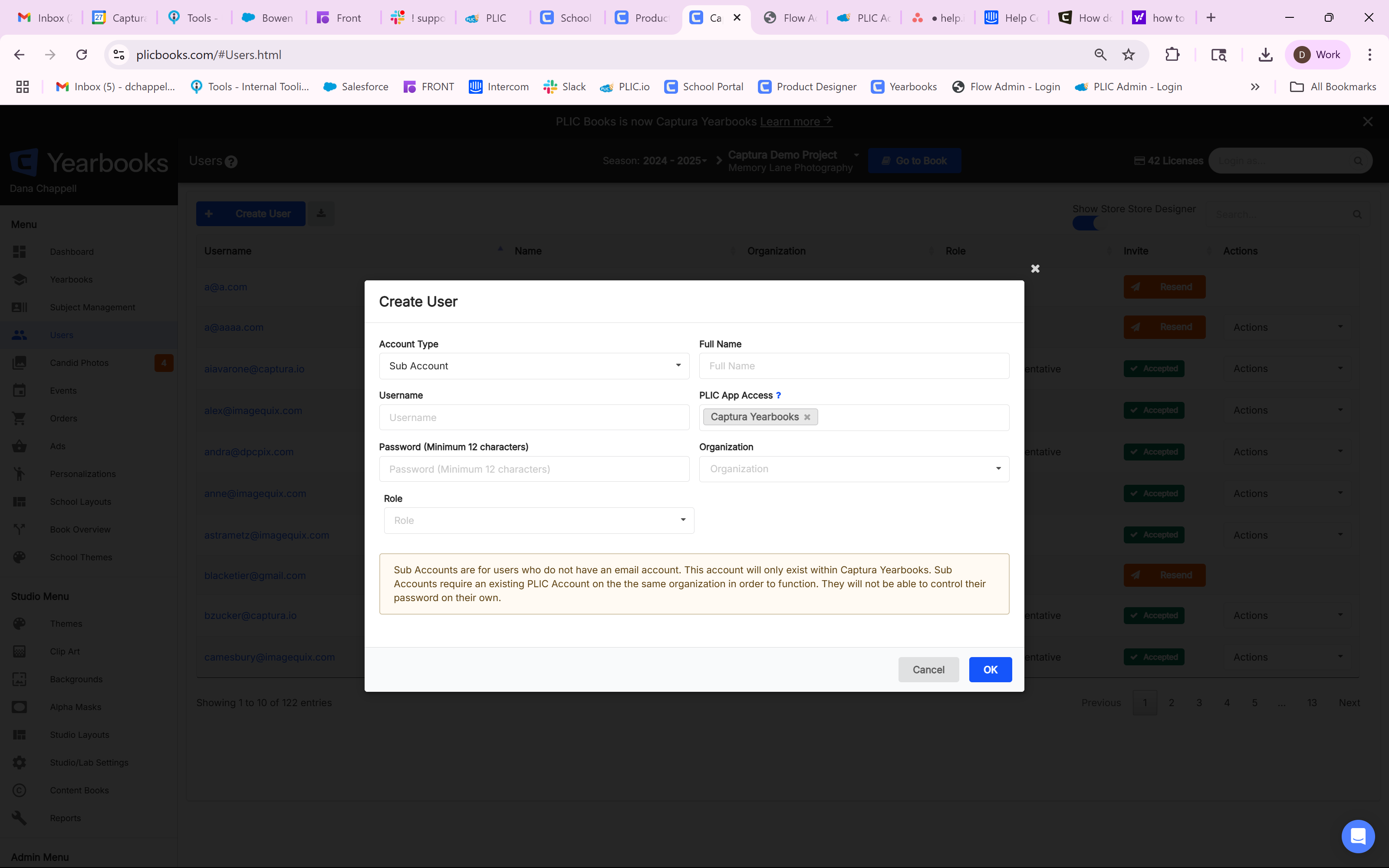Click the Users page help icon
The width and height of the screenshot is (1389, 868).
point(231,162)
